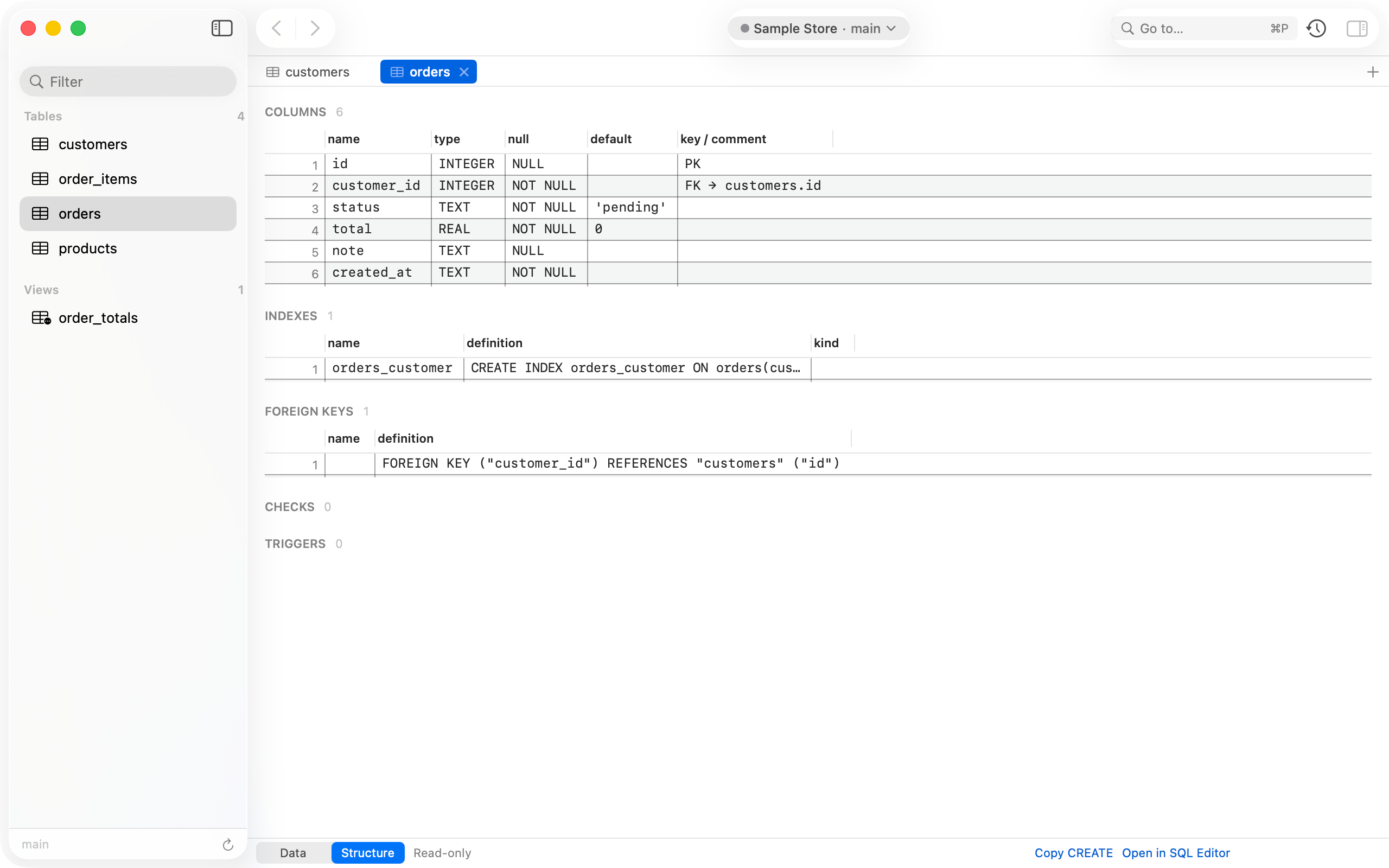
Task: Open order_totals view in sidebar
Action: click(x=128, y=318)
